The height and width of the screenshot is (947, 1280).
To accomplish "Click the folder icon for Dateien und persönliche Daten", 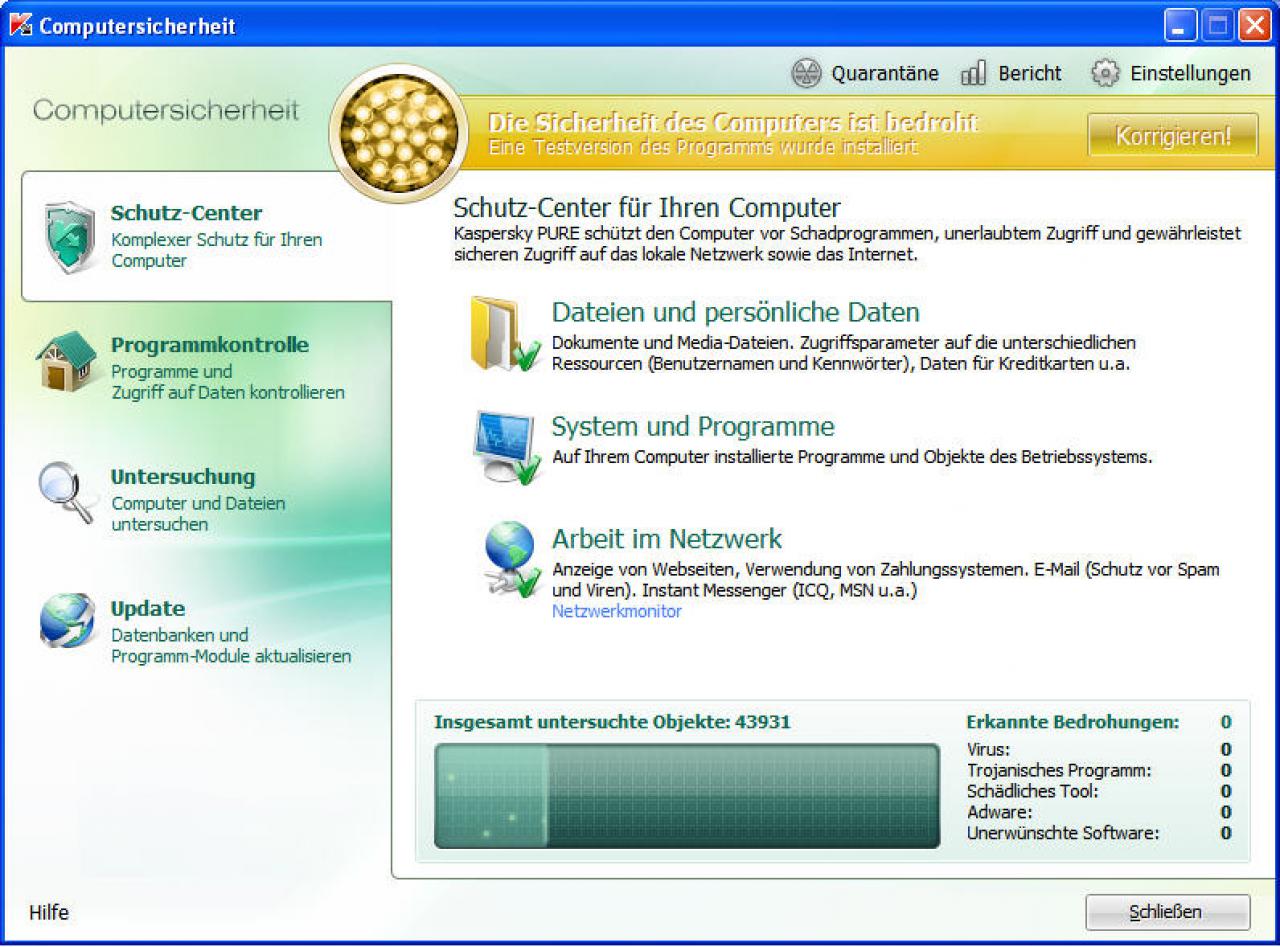I will point(506,333).
